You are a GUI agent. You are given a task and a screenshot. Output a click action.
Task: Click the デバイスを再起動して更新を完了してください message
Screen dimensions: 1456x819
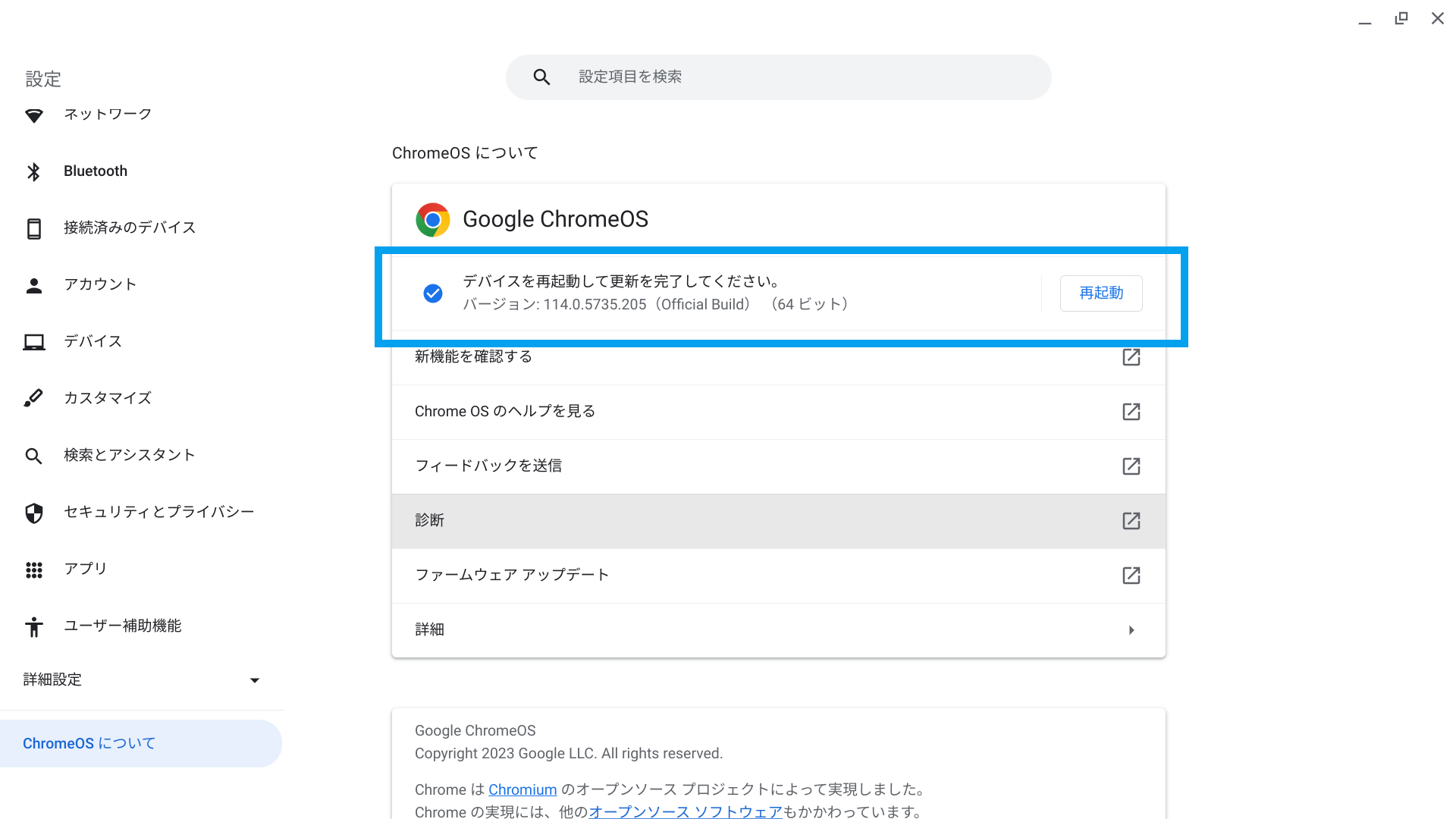[622, 281]
